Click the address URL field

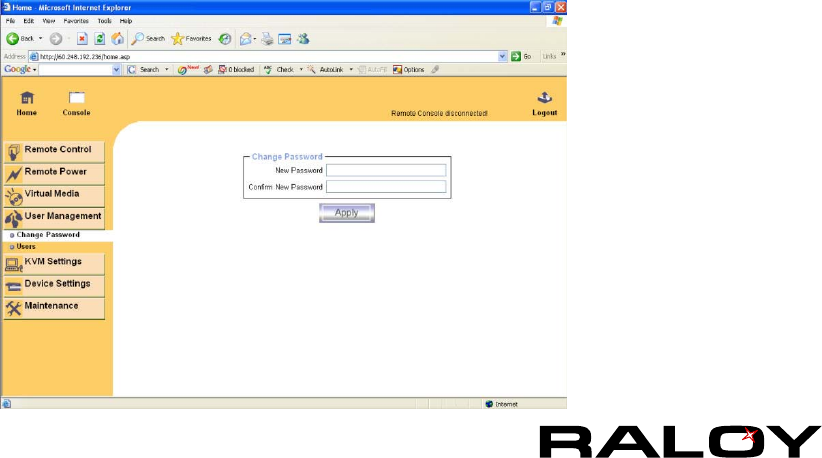click(x=267, y=56)
